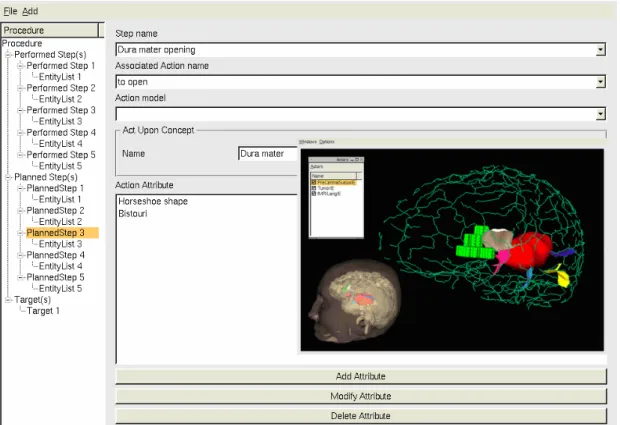Click the Add Attribute button
The image size is (620, 425).
coord(361,376)
